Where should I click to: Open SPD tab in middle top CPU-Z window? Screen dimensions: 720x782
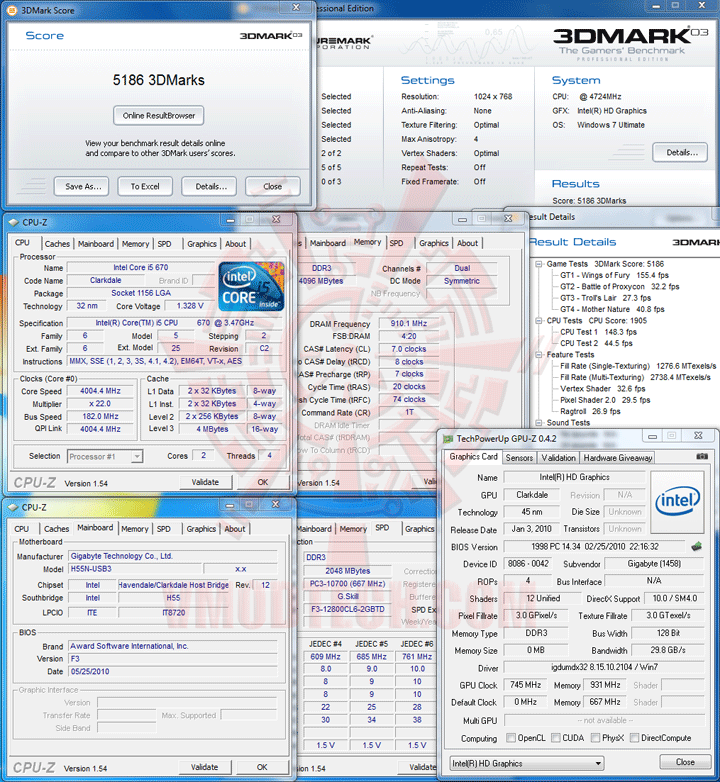396,243
